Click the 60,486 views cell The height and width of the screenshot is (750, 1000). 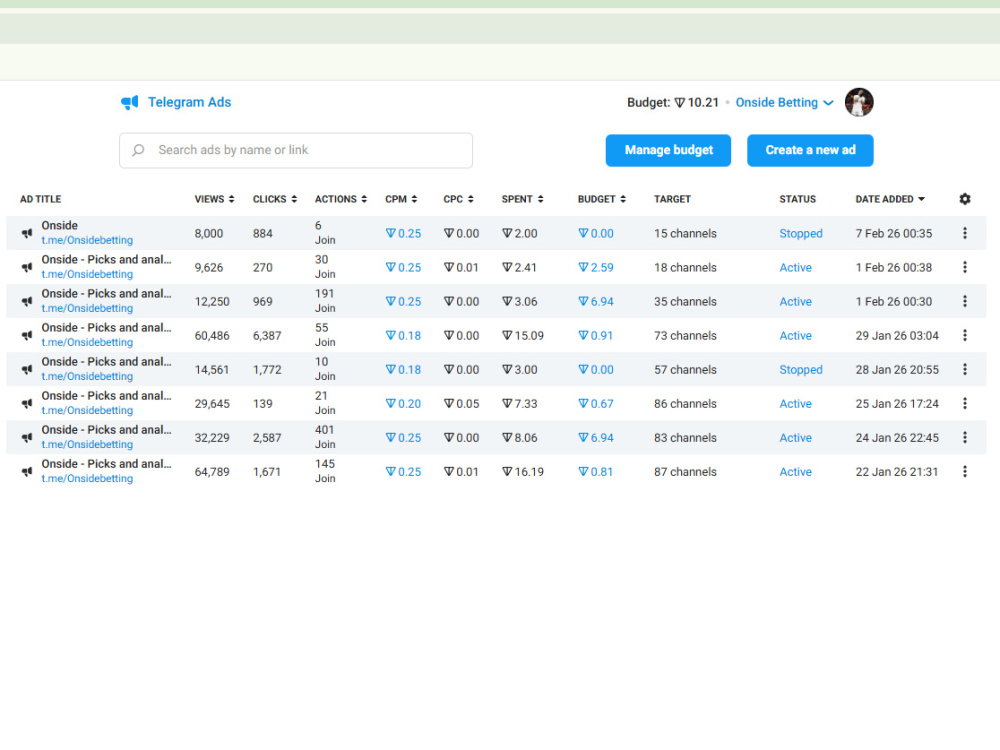pyautogui.click(x=212, y=335)
